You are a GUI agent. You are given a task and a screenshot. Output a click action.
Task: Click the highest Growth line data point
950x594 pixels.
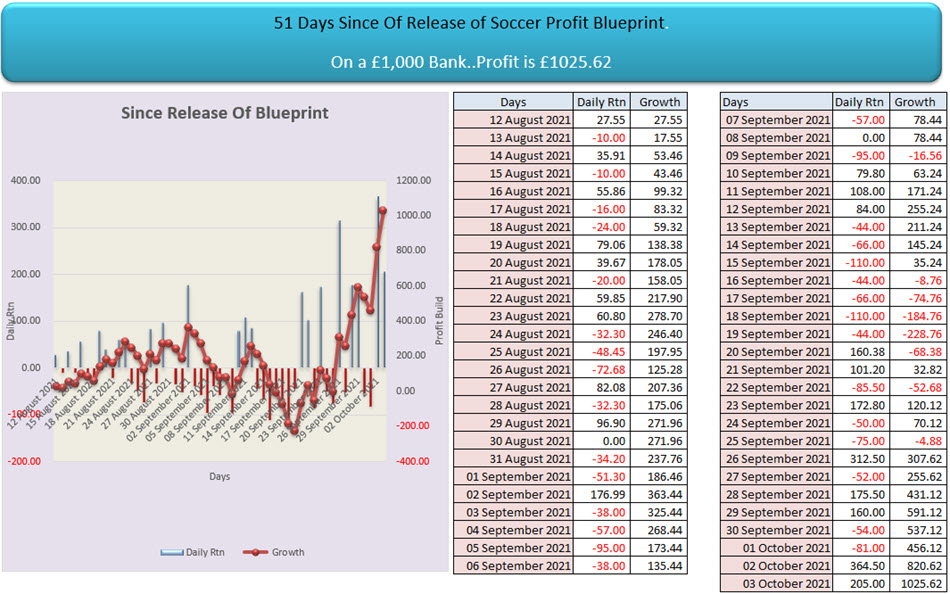383,210
